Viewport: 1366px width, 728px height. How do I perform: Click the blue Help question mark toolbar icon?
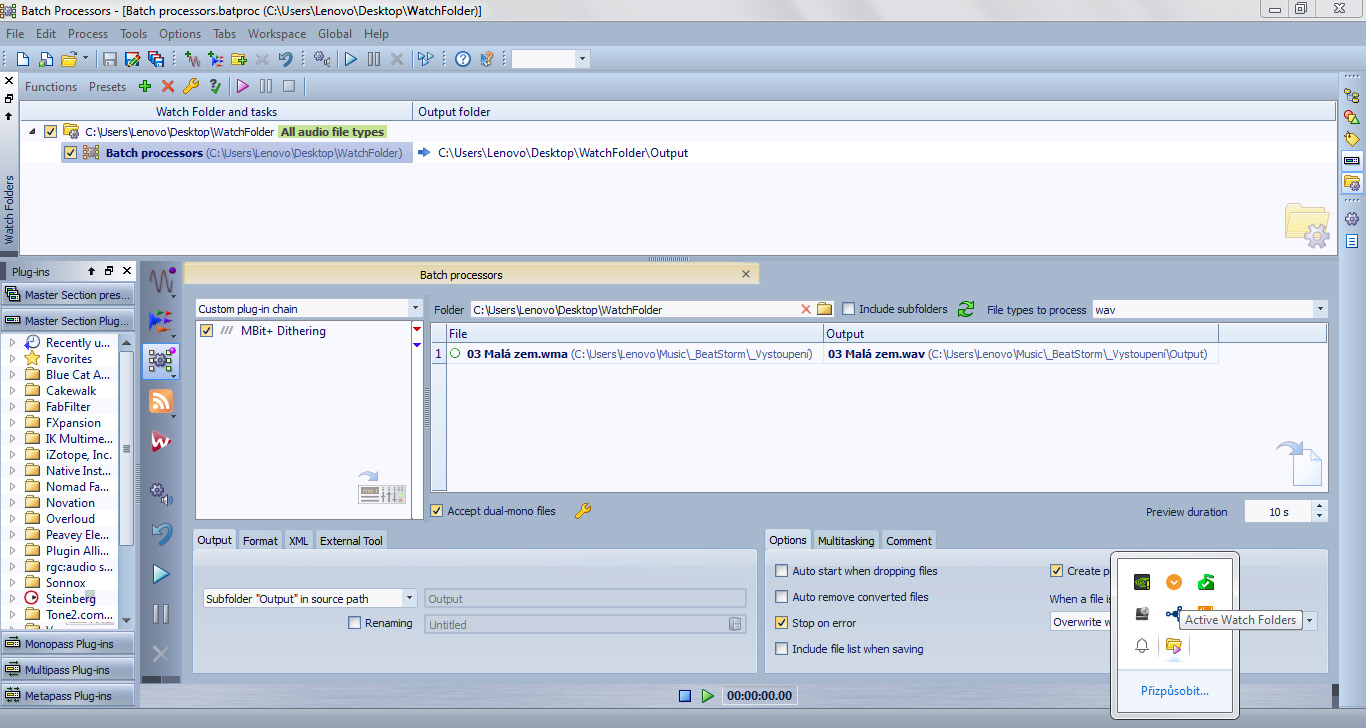tap(463, 59)
